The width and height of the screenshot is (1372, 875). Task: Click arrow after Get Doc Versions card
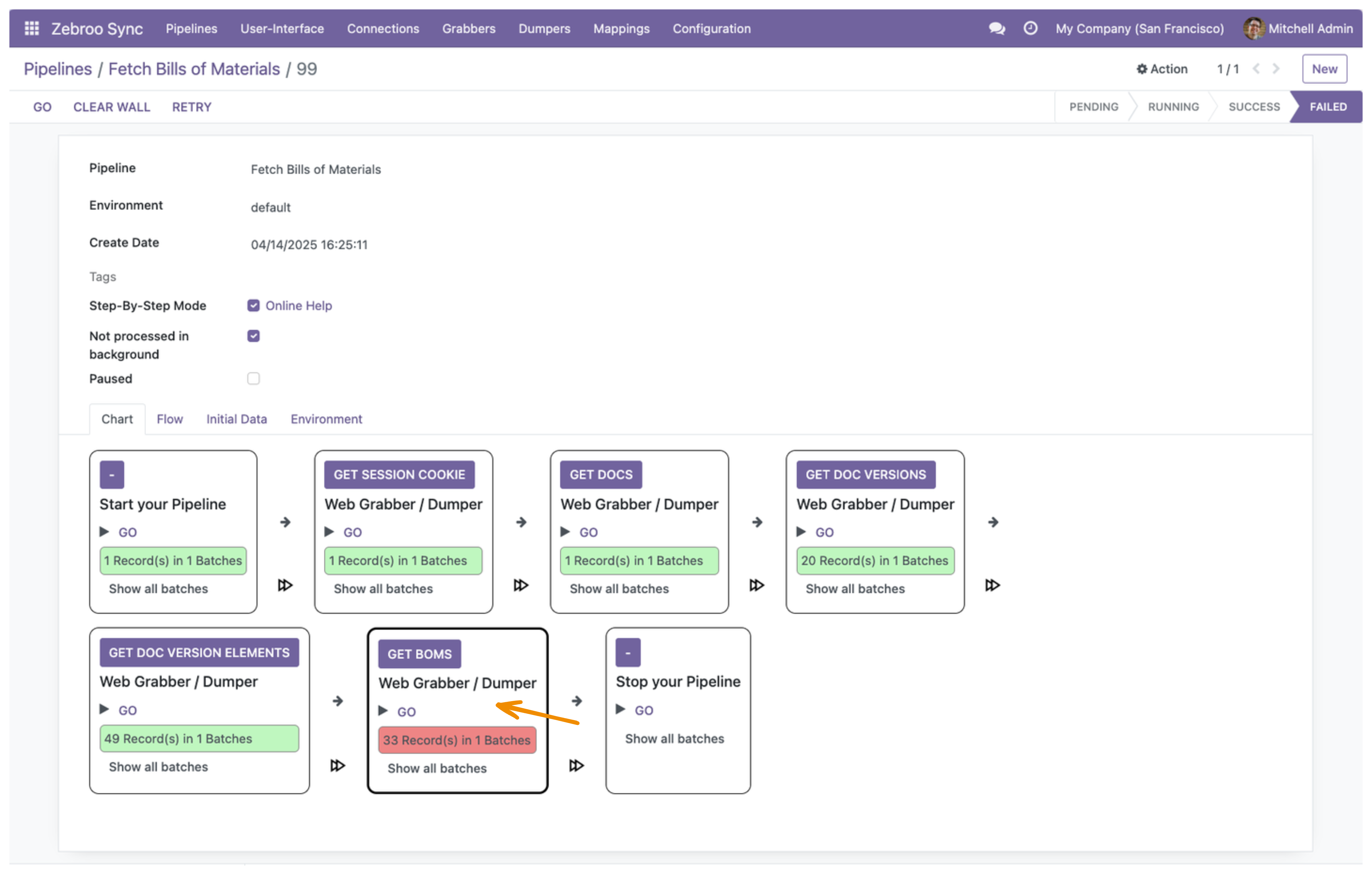click(993, 522)
